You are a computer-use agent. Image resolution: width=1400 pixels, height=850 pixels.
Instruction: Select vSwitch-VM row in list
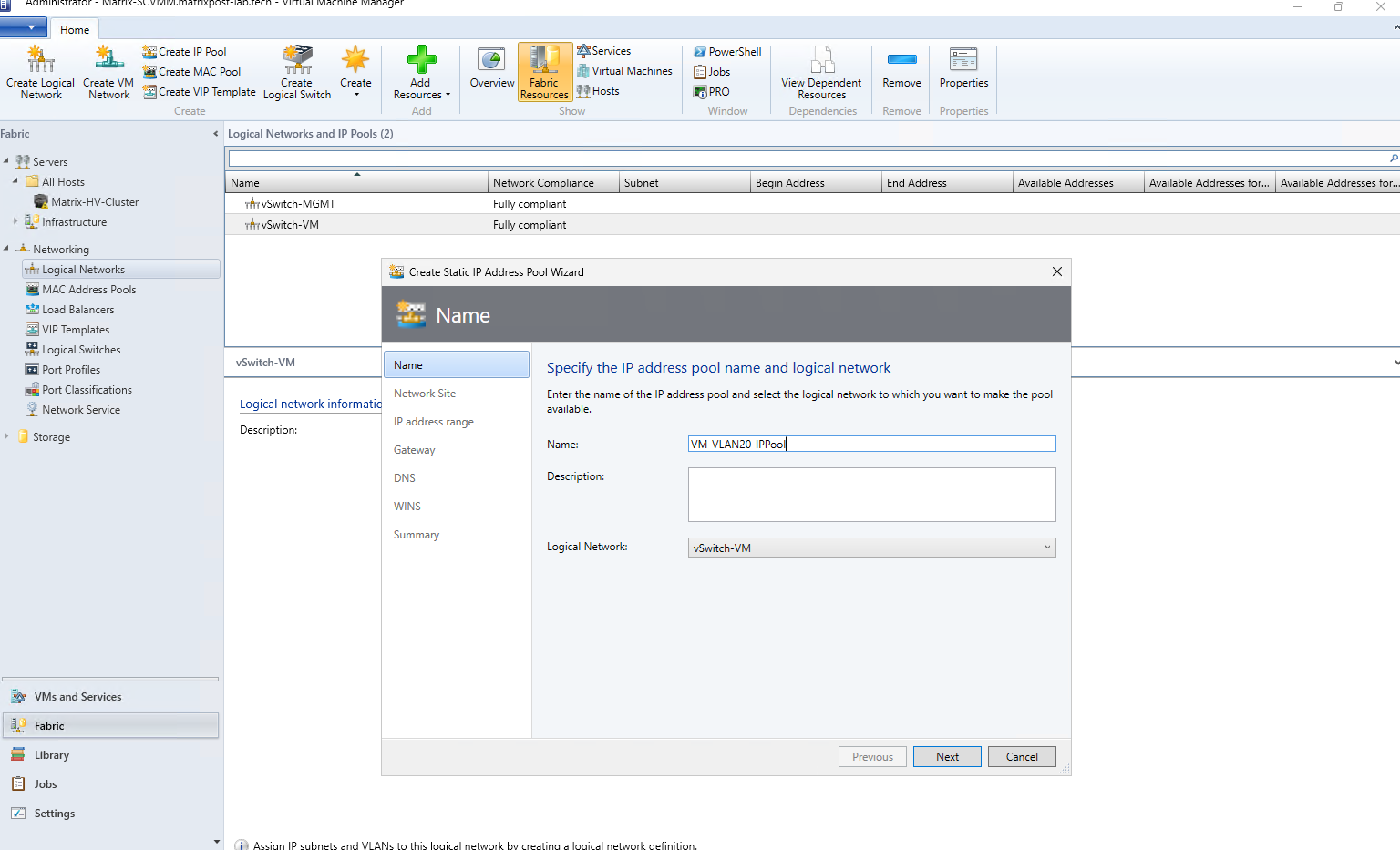[x=812, y=225]
